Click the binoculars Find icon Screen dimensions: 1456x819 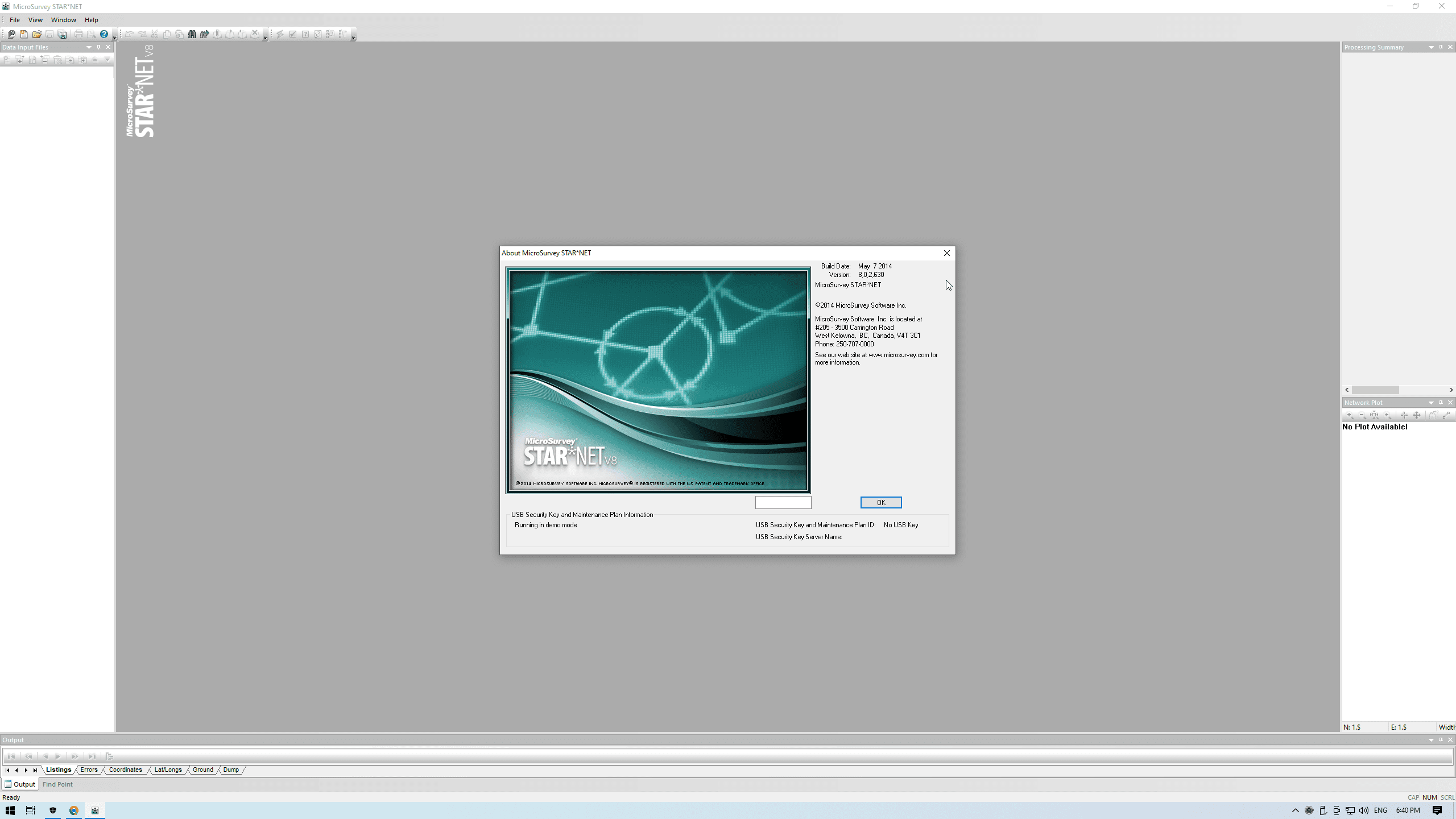click(x=192, y=34)
